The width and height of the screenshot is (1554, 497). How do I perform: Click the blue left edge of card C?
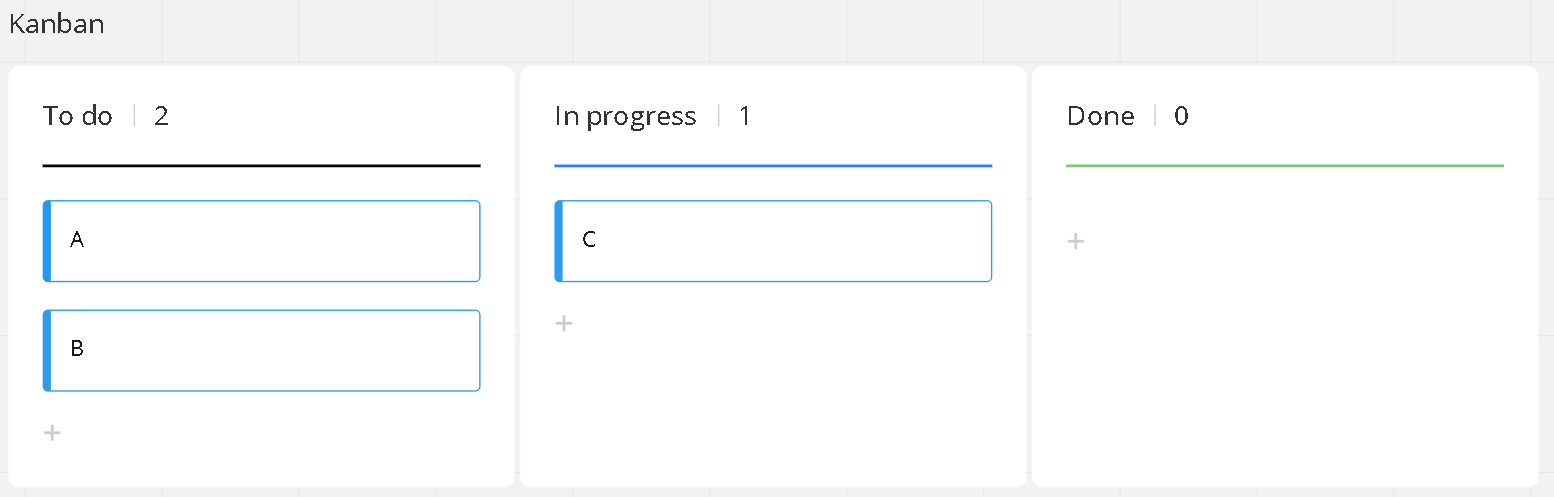[559, 241]
